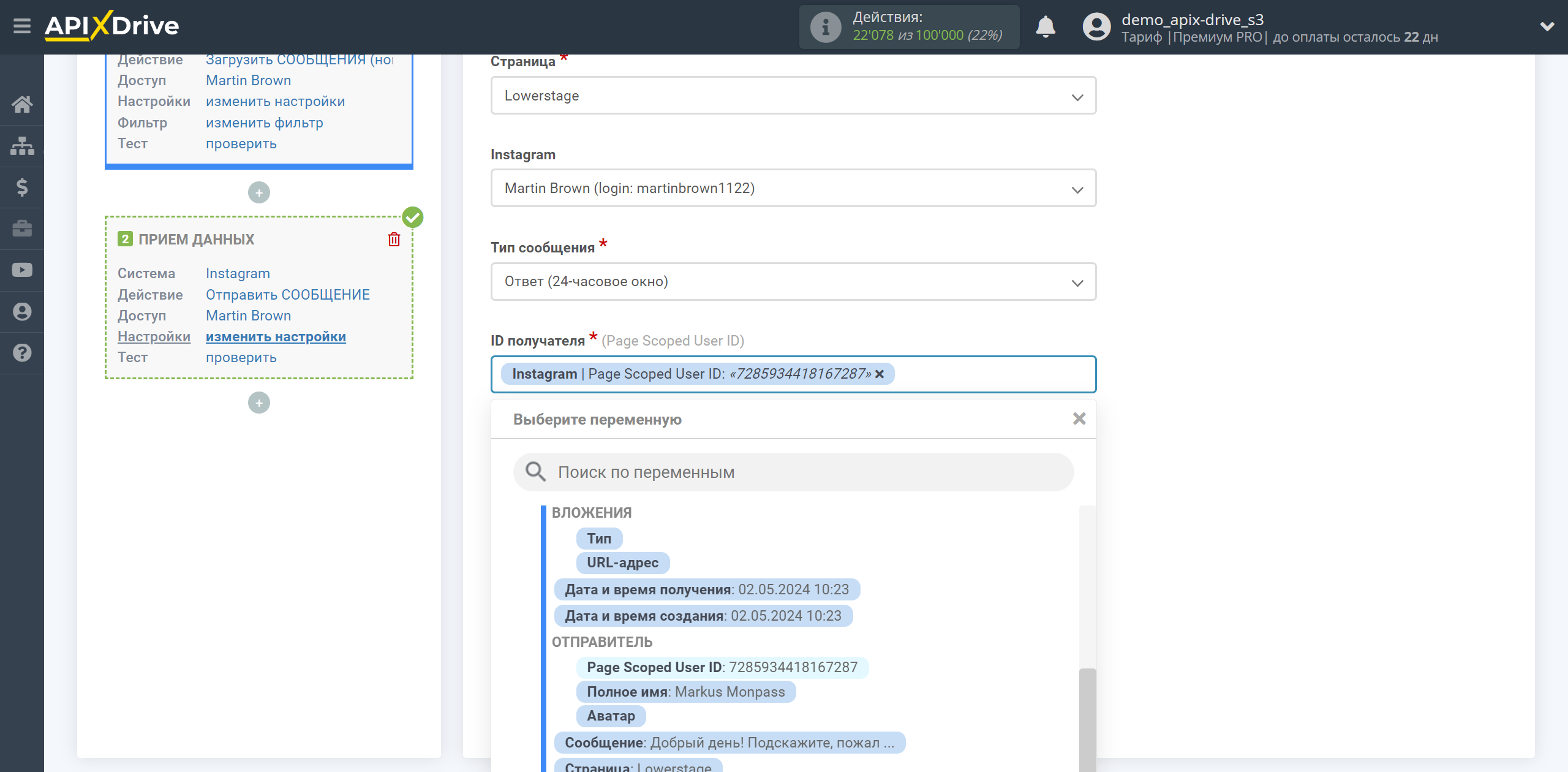Select Полное имя Markus Monpass variable
The image size is (1568, 772).
(x=686, y=692)
